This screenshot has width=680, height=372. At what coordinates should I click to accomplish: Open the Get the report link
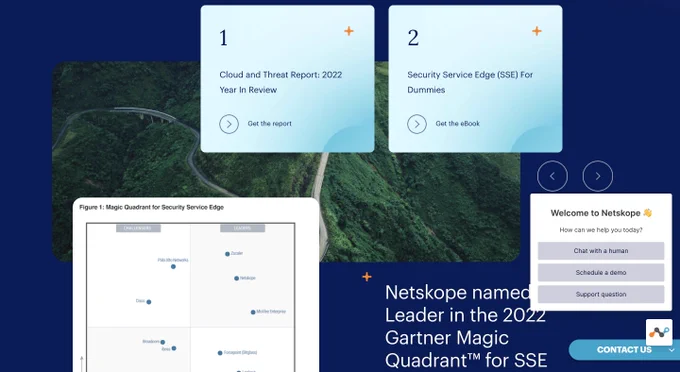click(269, 124)
